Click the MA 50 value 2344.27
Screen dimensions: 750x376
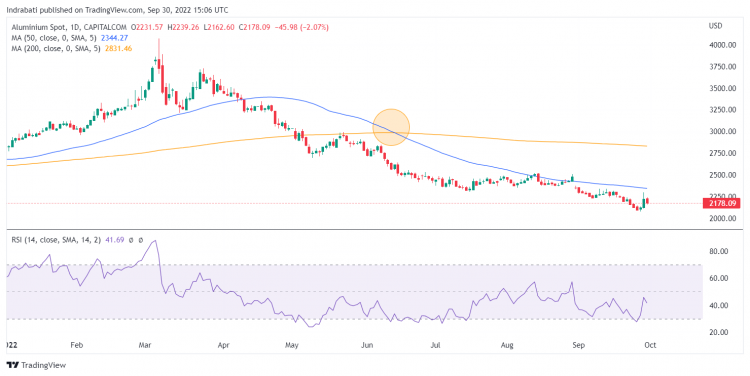[115, 38]
